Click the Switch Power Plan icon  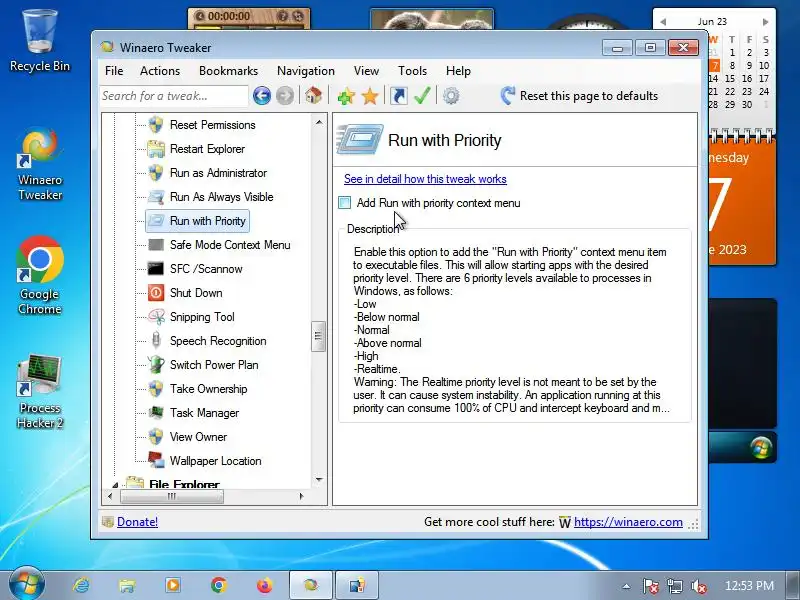[x=156, y=364]
